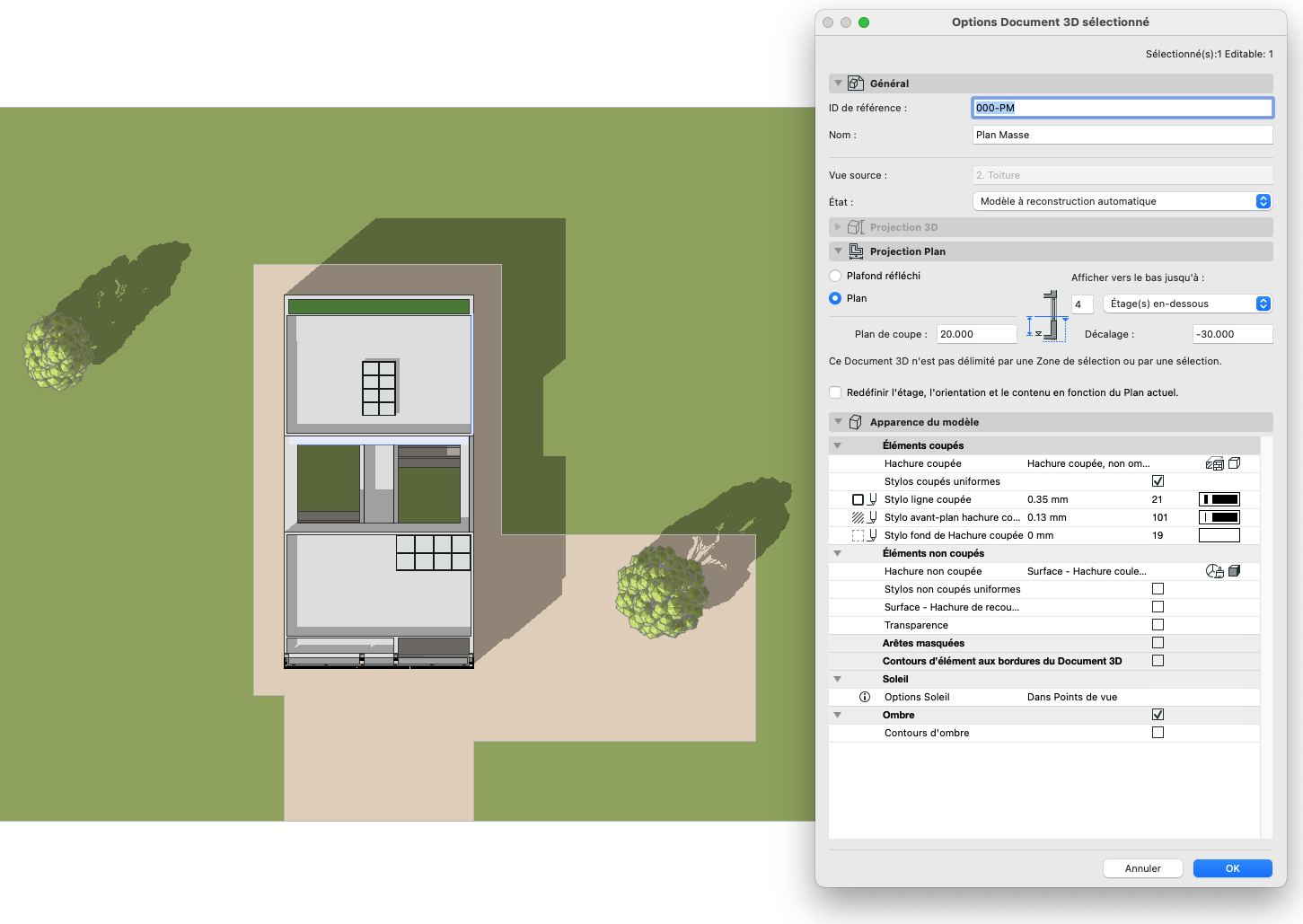This screenshot has width=1303, height=924.
Task: Collapse the Apparence du modèle section
Action: click(838, 422)
